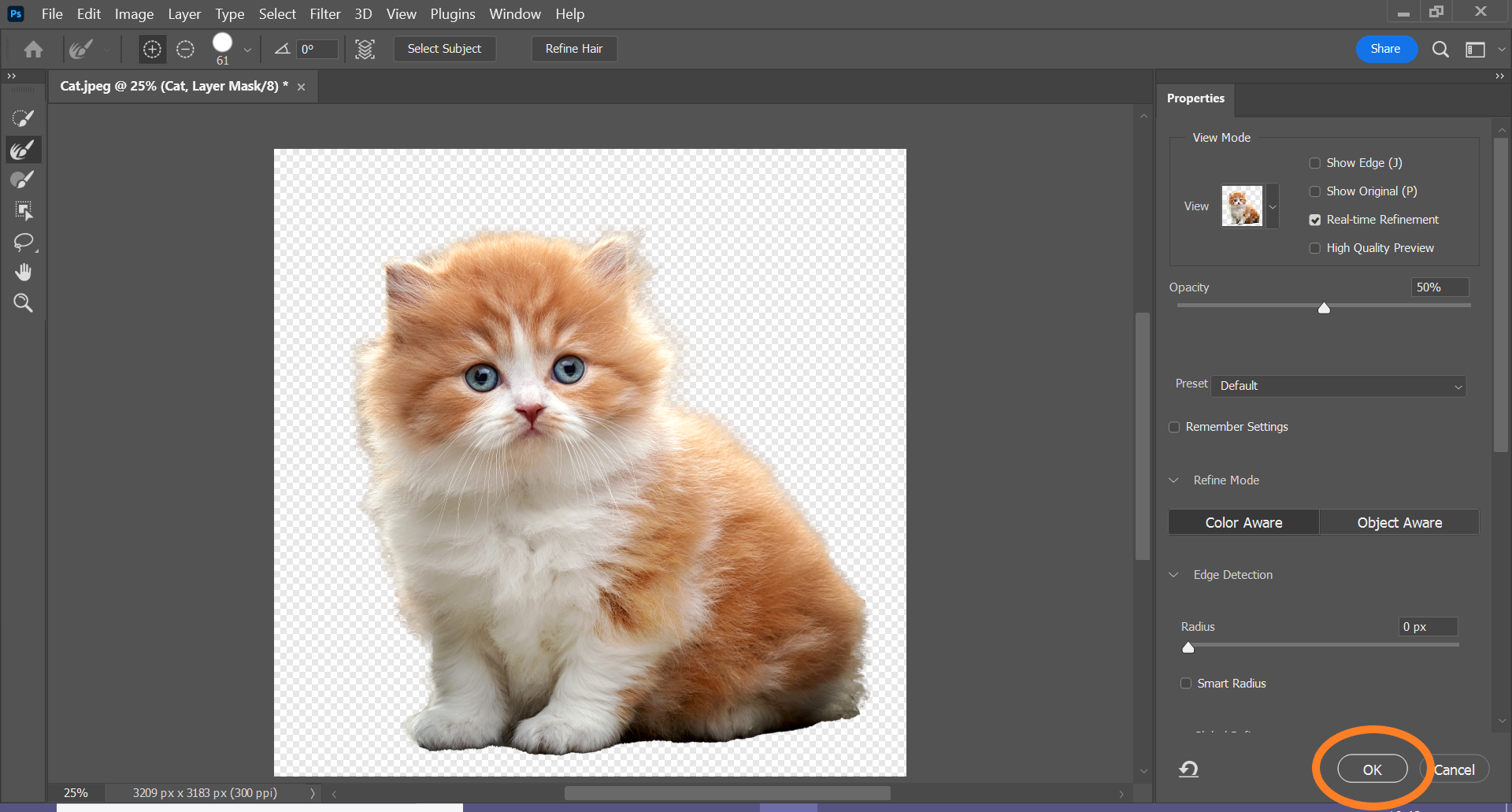Click the Select Subject button
The width and height of the screenshot is (1512, 812).
444,49
